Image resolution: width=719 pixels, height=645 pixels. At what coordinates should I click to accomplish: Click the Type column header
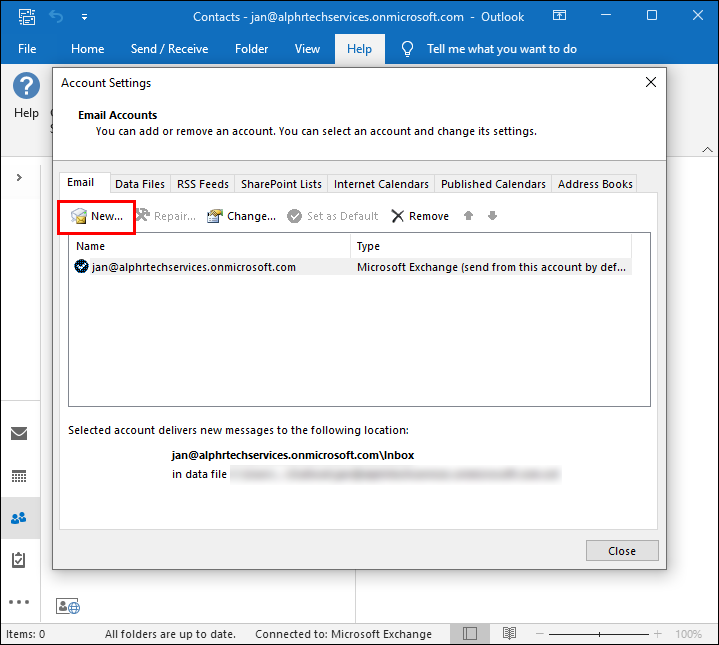[x=491, y=246]
